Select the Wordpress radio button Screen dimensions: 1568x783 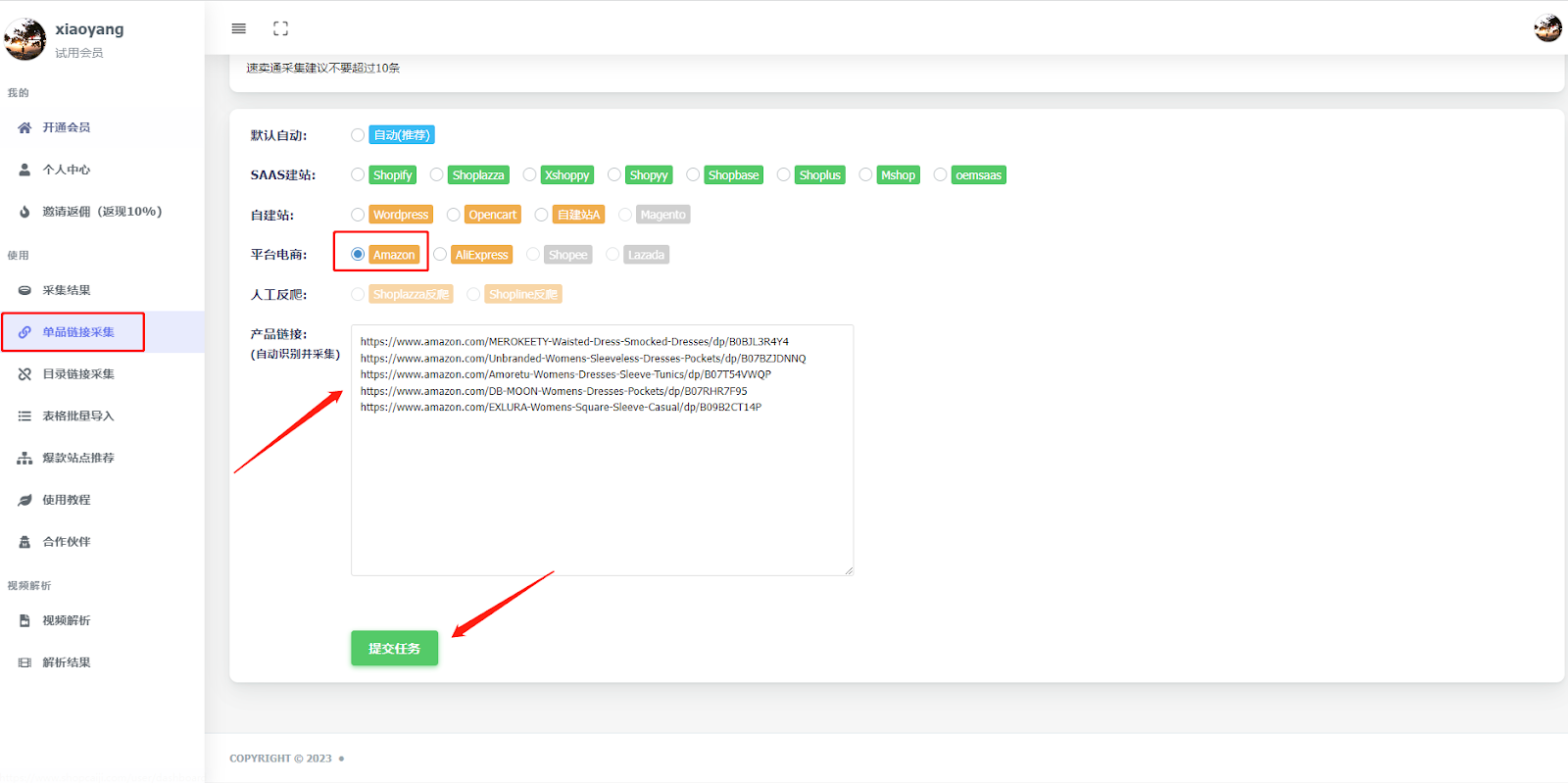pyautogui.click(x=358, y=215)
